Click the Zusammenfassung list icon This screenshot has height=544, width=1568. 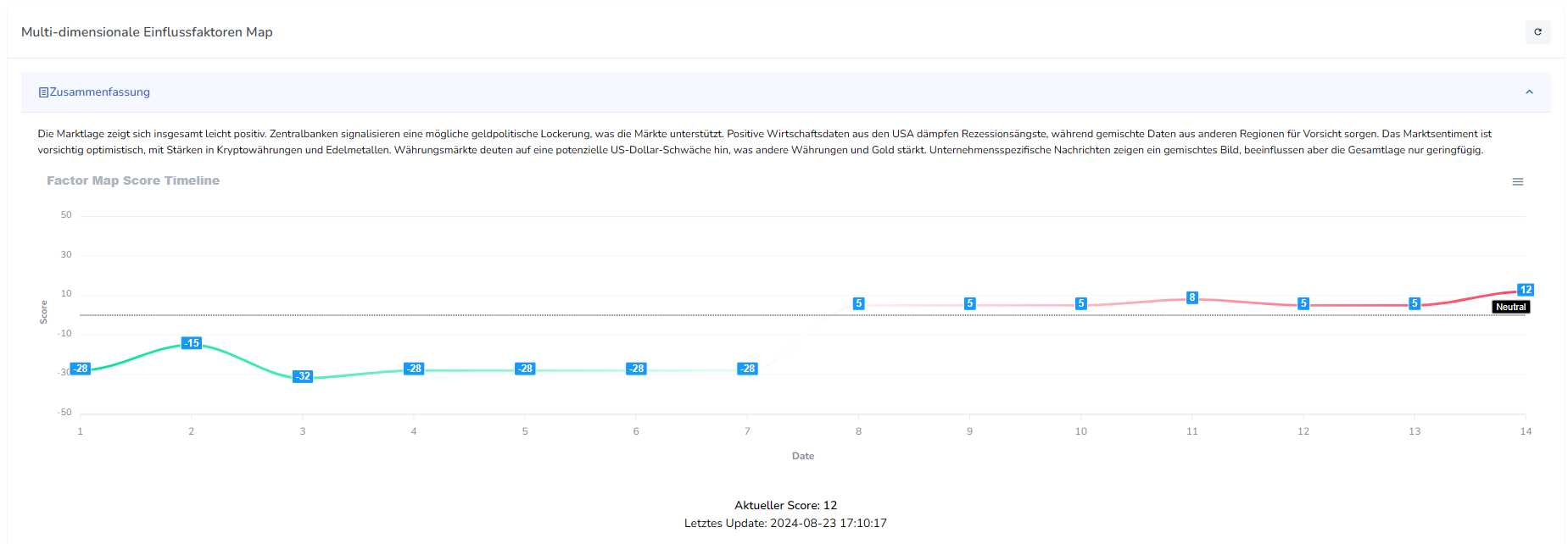click(x=43, y=92)
